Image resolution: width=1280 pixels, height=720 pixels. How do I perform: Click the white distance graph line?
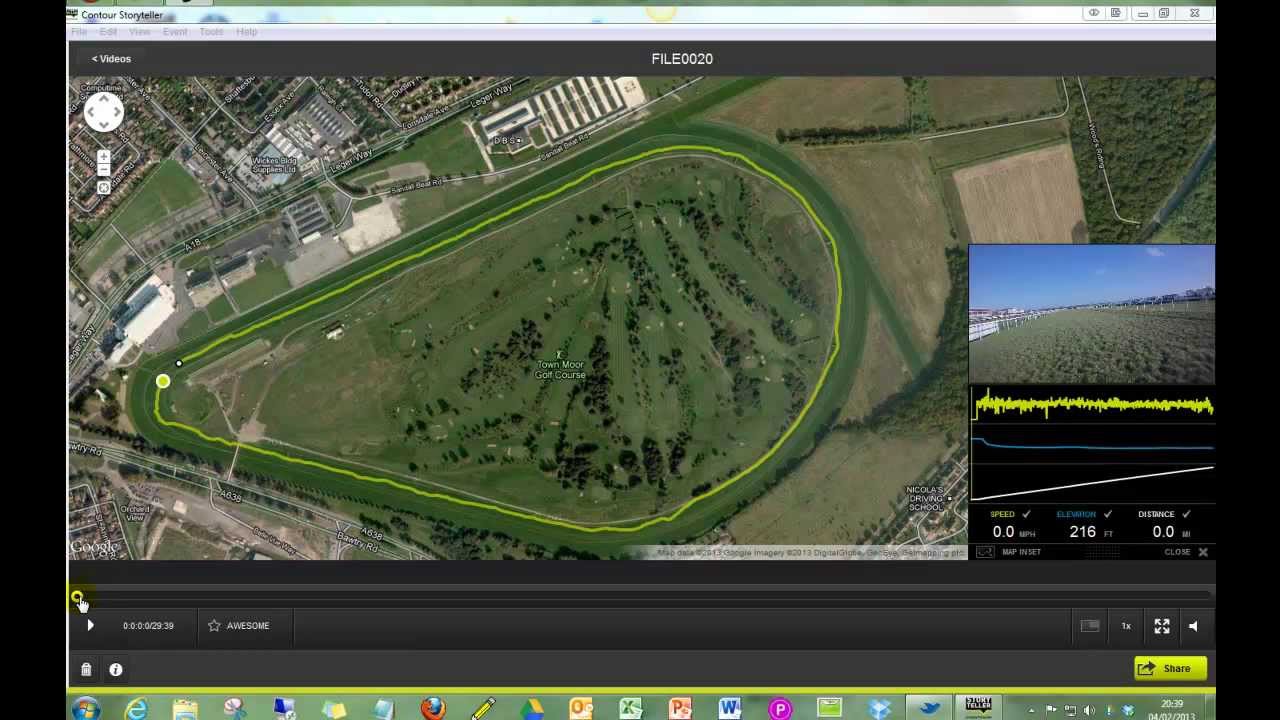coord(1093,483)
